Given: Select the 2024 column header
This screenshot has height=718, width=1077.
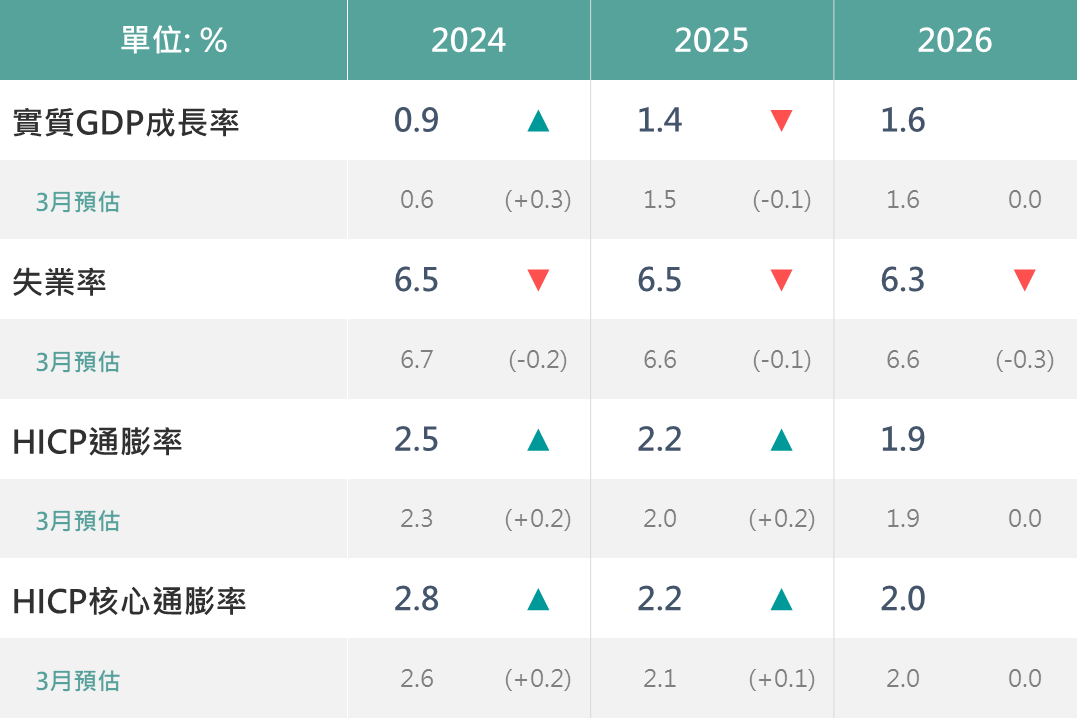Looking at the screenshot, I should tap(468, 40).
